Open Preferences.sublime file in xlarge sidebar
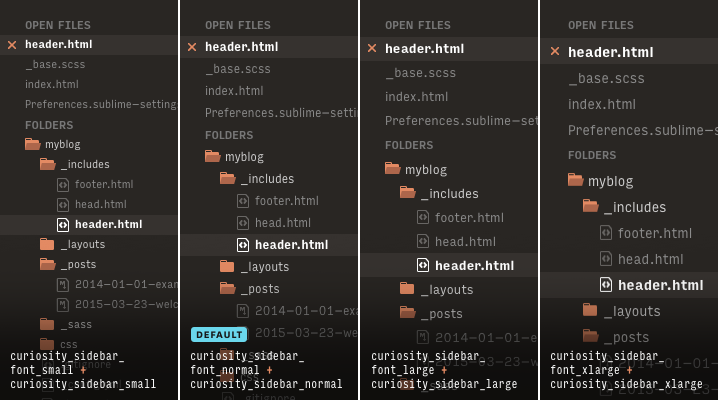Screen dimensions: 718x400 [643, 130]
